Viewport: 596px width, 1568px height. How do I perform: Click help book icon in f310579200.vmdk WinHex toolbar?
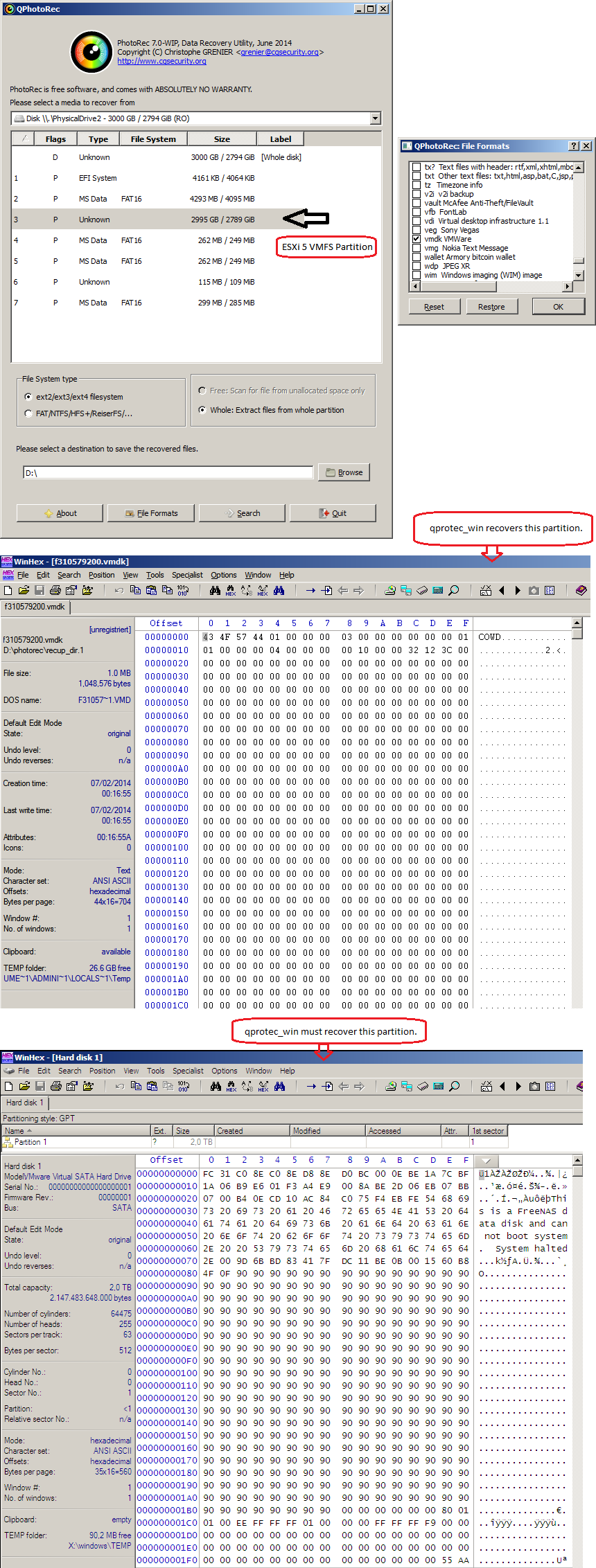tap(581, 590)
